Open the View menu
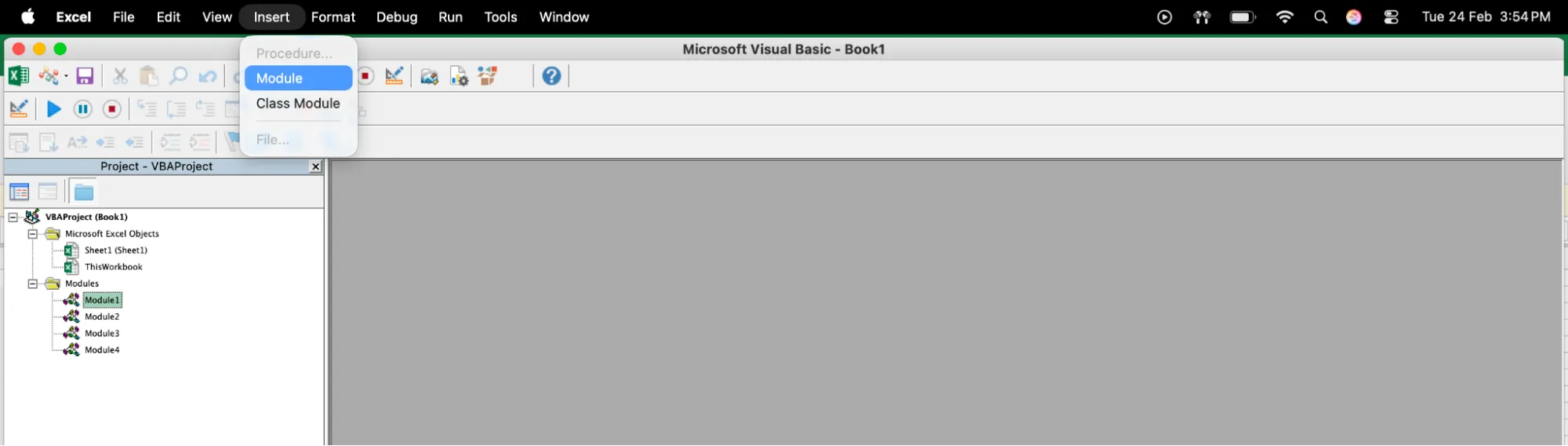This screenshot has height=446, width=1568. (x=217, y=16)
